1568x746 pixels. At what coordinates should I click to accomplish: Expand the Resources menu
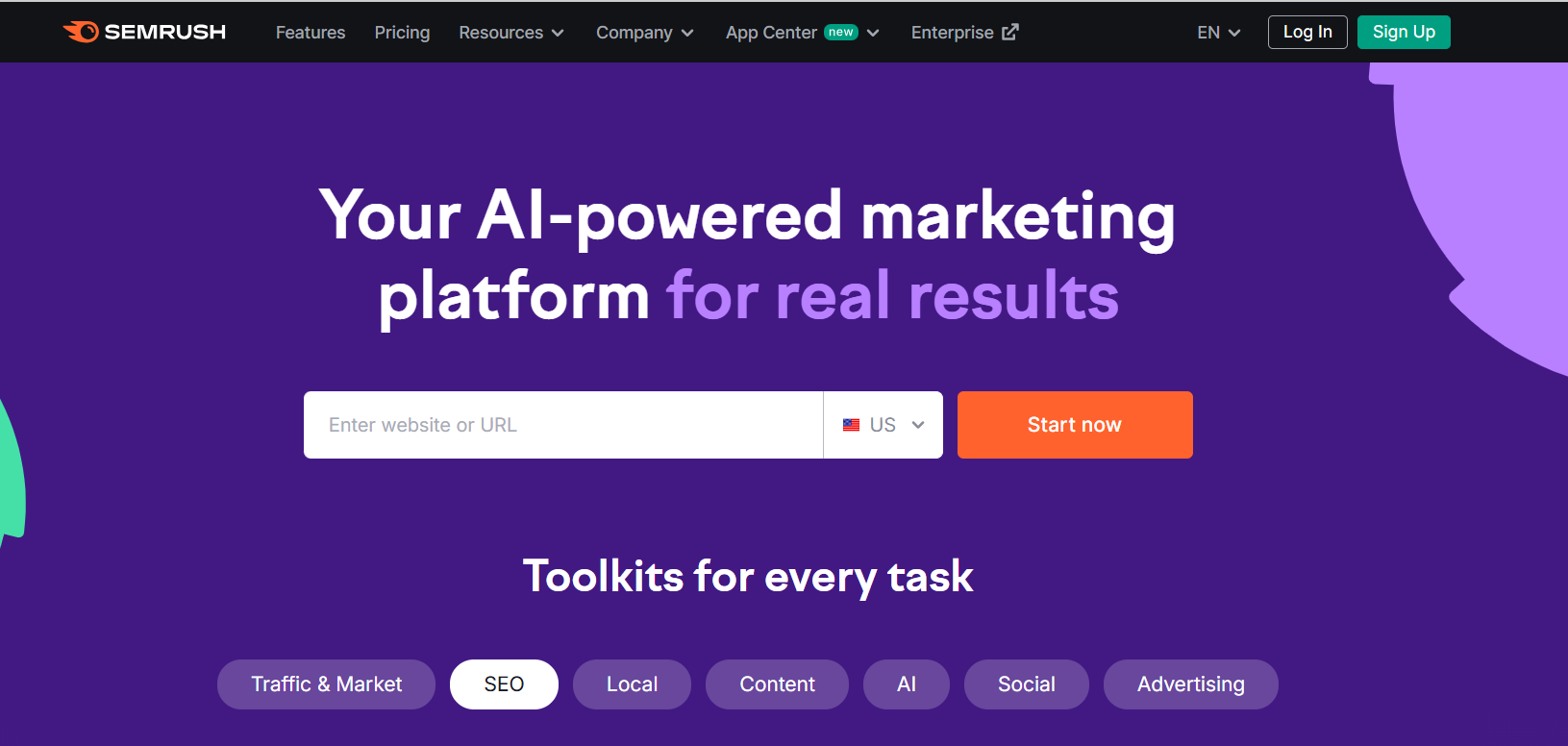point(511,33)
